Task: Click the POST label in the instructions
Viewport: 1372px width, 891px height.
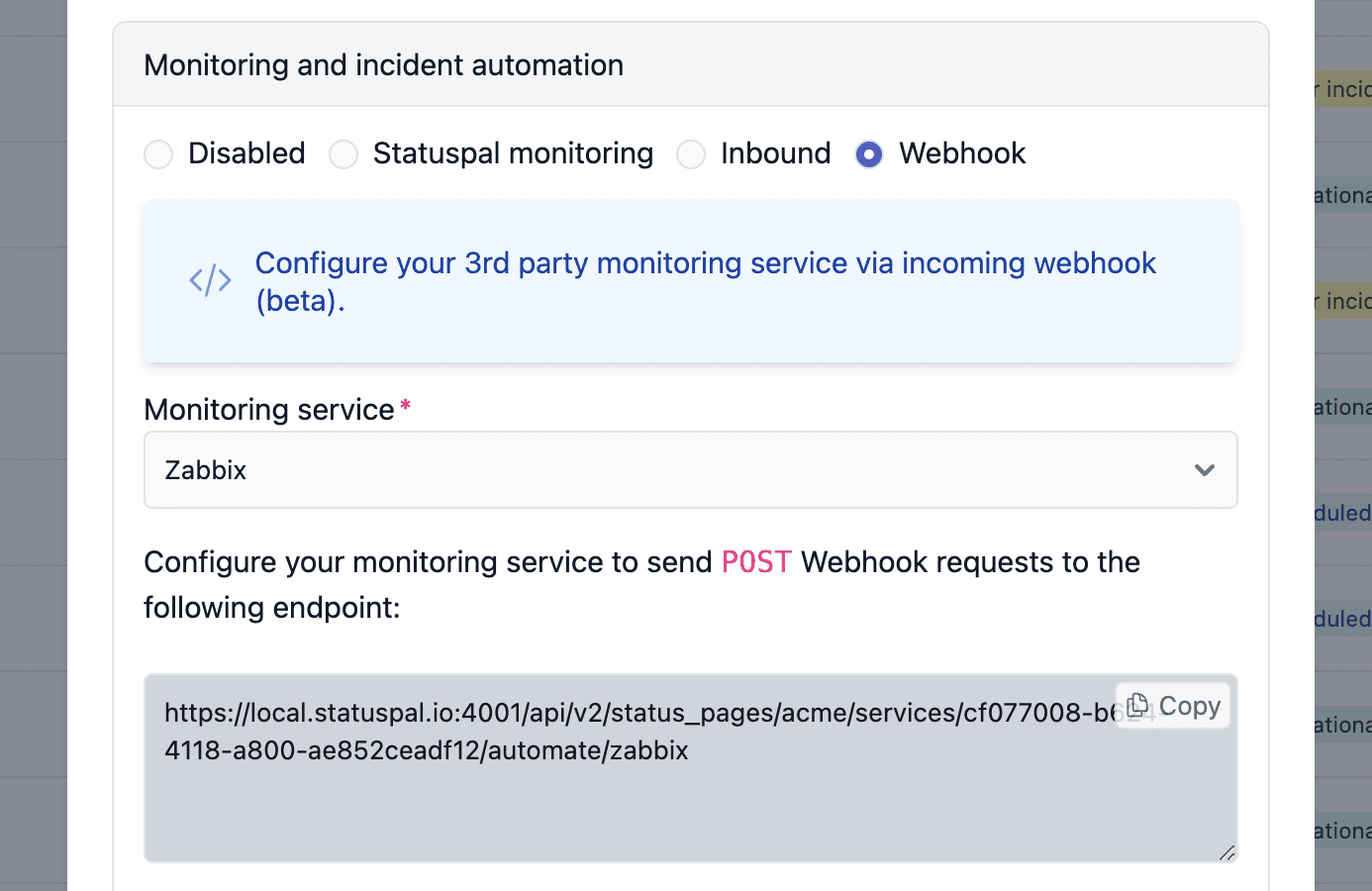Action: tap(755, 561)
